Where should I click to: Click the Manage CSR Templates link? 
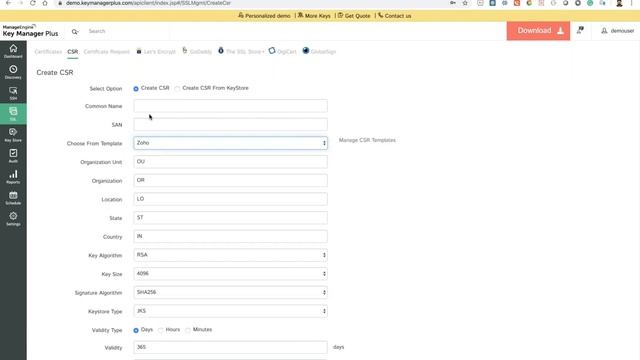point(367,140)
